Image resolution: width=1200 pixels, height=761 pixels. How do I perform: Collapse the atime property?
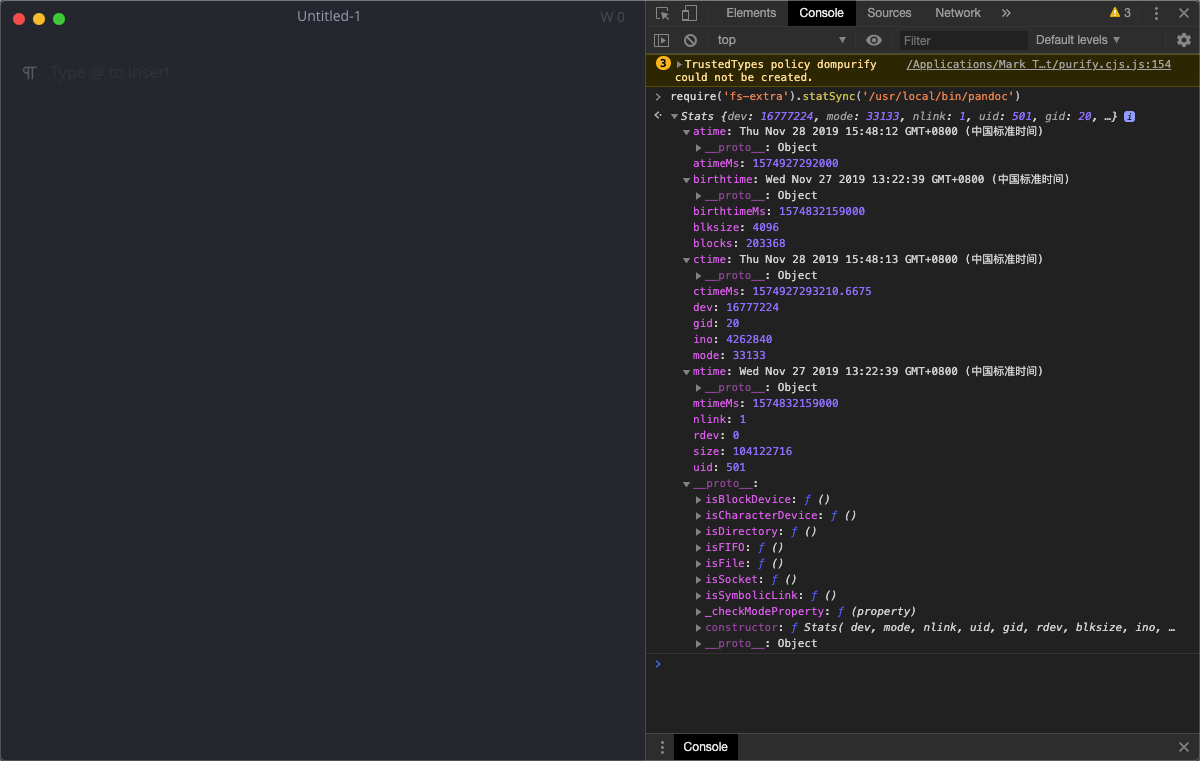point(687,131)
